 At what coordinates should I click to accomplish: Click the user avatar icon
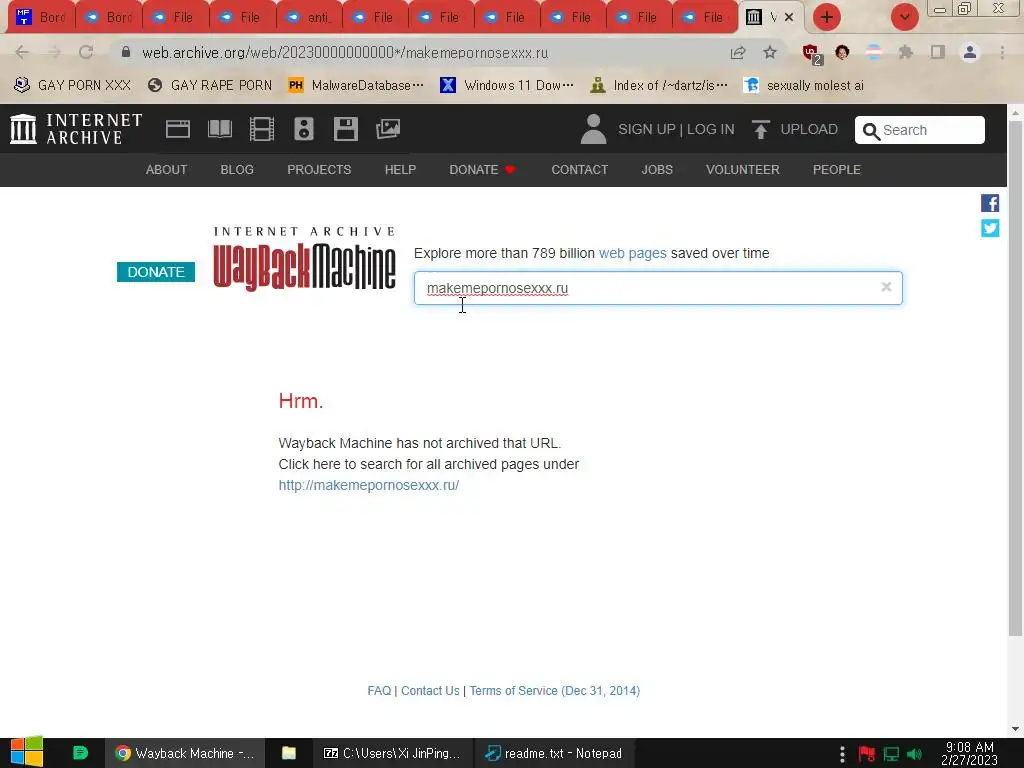pos(593,129)
